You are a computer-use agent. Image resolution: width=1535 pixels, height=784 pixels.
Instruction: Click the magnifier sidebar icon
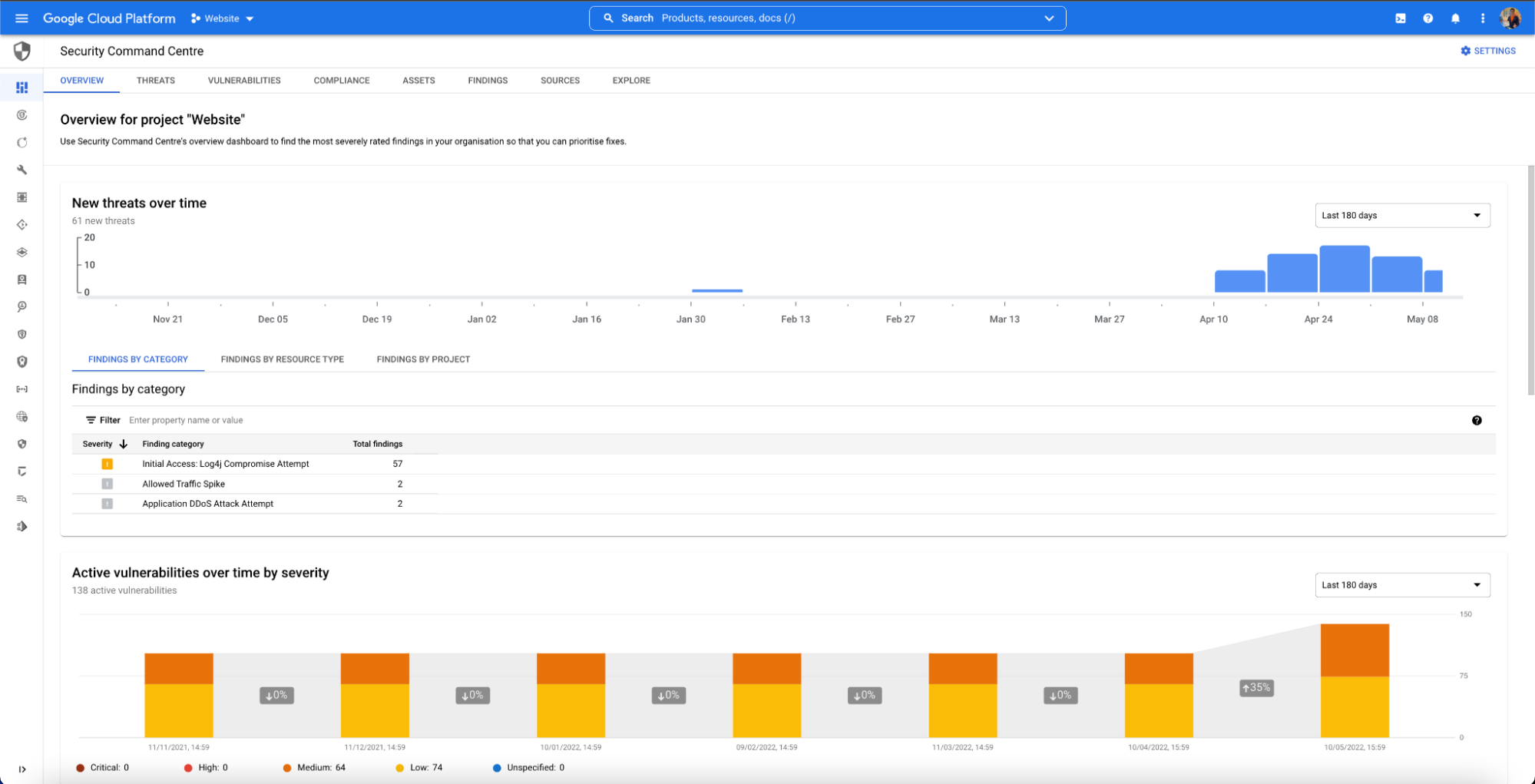click(22, 307)
